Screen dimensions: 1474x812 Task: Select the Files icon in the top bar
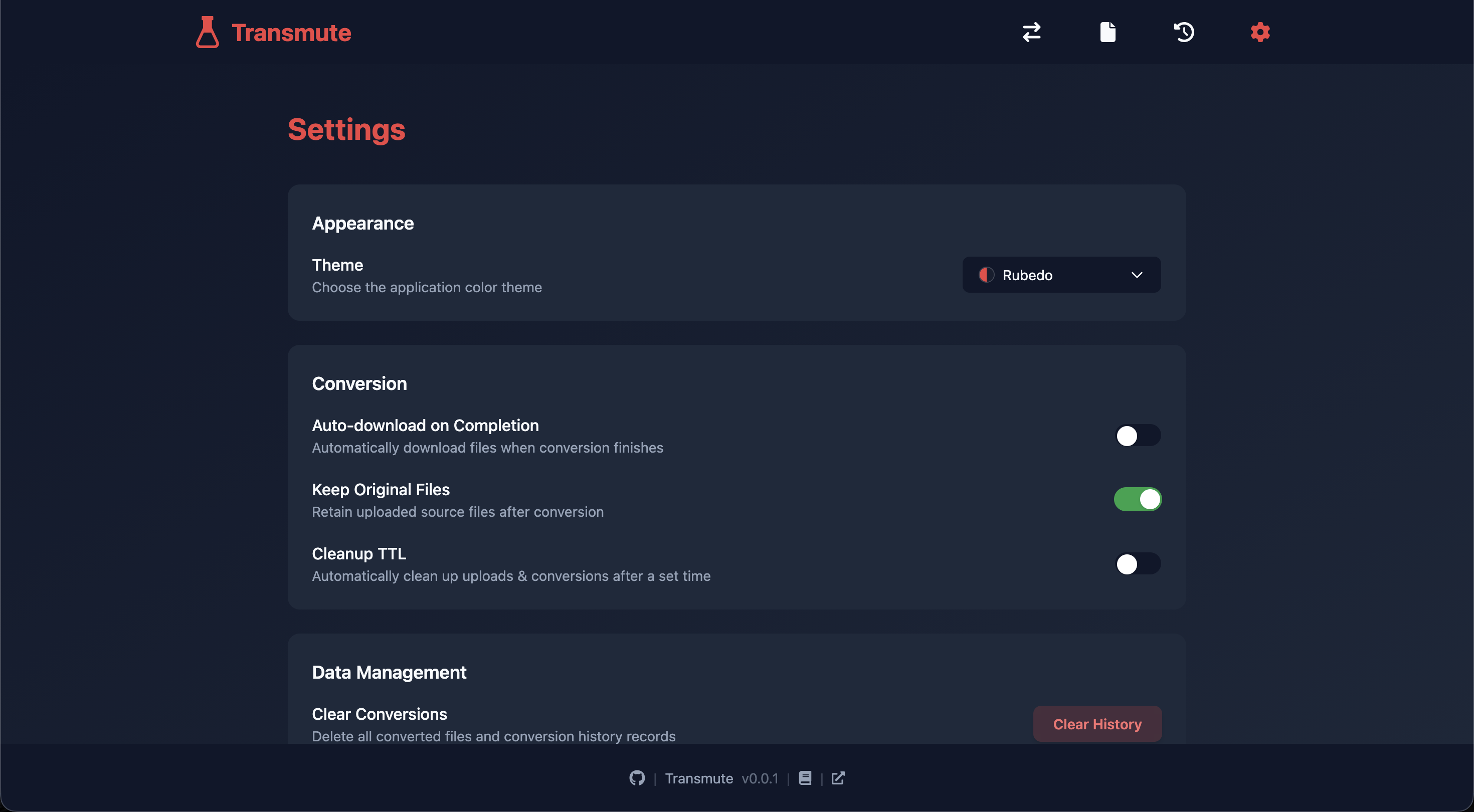(1108, 33)
